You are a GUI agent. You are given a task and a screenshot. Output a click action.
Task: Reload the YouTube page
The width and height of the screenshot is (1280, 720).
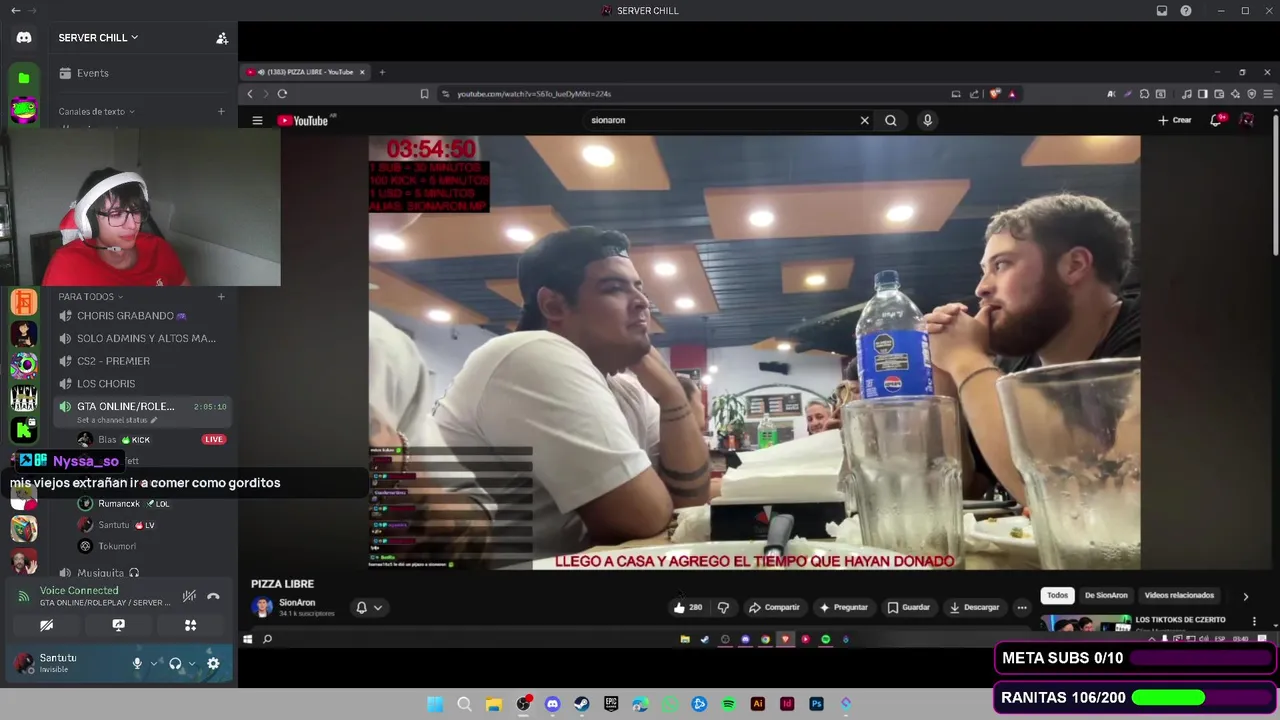[x=282, y=94]
